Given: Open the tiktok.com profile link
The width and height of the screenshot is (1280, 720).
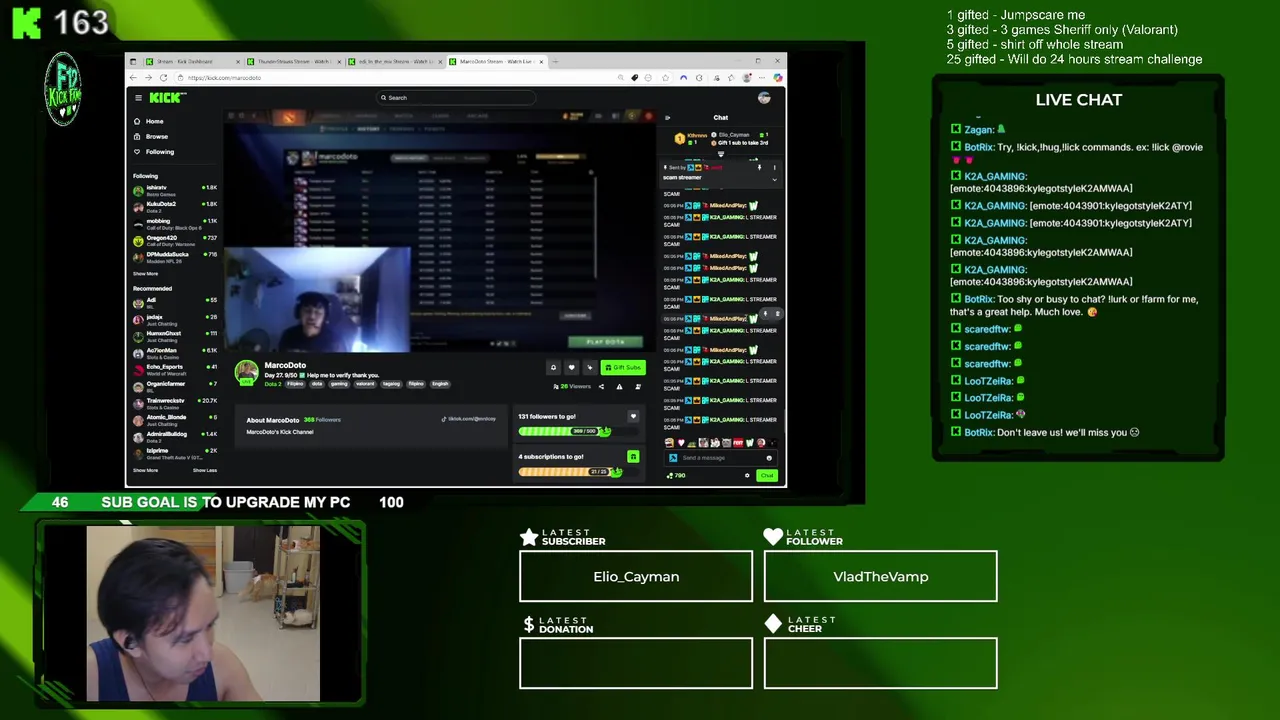Looking at the screenshot, I should (x=470, y=419).
